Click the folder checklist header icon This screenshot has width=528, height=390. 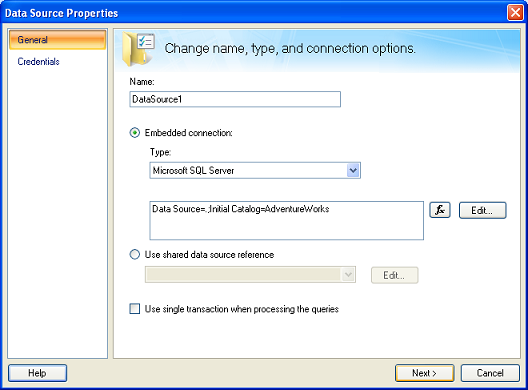pyautogui.click(x=138, y=50)
